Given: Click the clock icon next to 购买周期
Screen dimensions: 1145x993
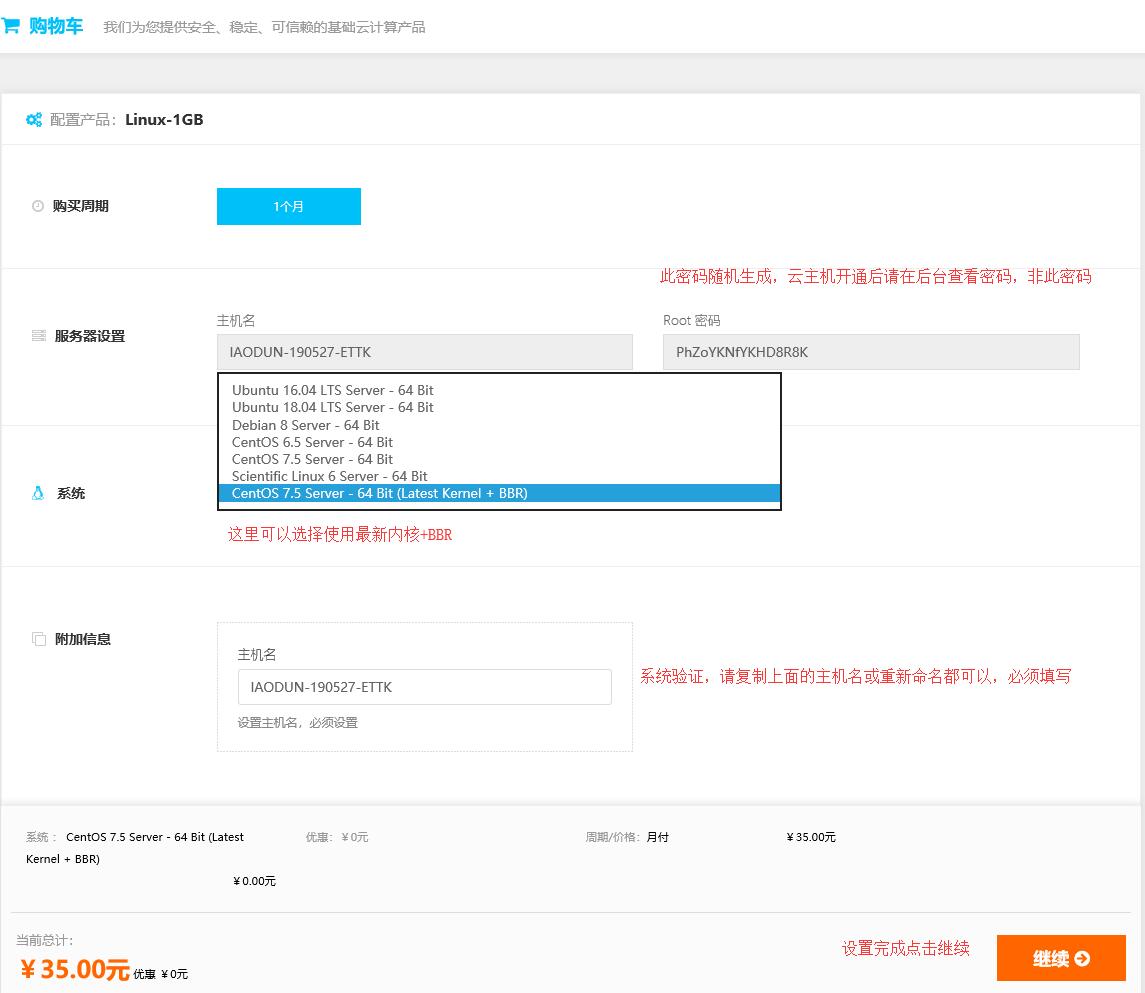Looking at the screenshot, I should tap(38, 206).
